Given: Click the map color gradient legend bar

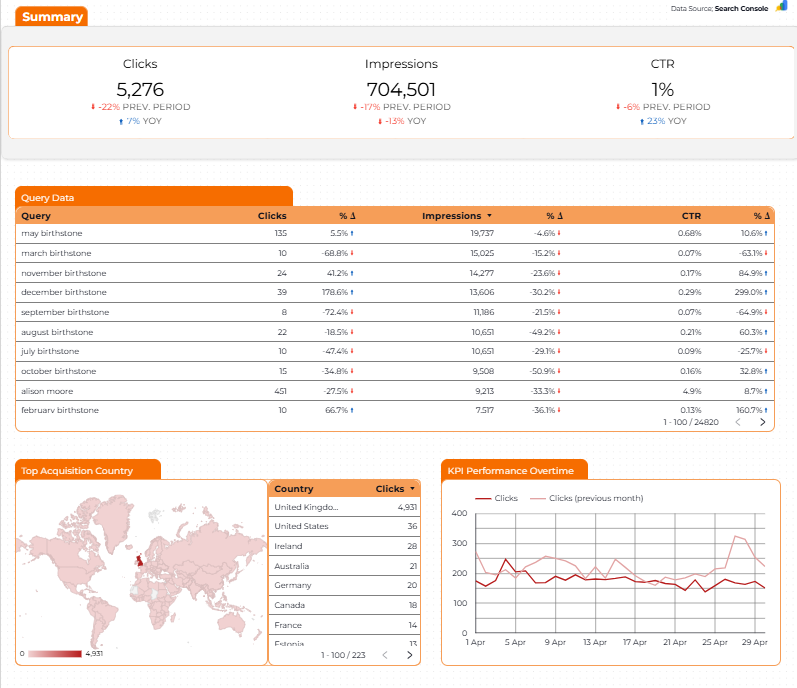Looking at the screenshot, I should pos(55,653).
